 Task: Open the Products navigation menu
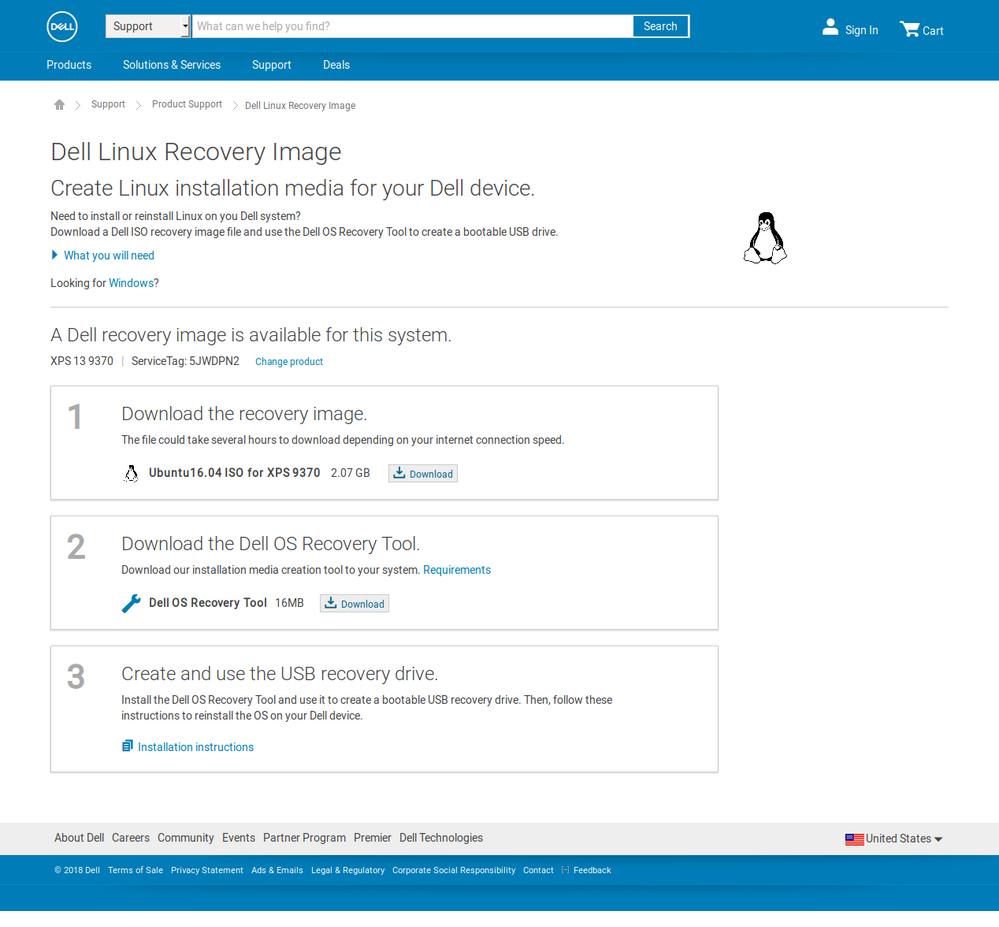click(x=68, y=64)
